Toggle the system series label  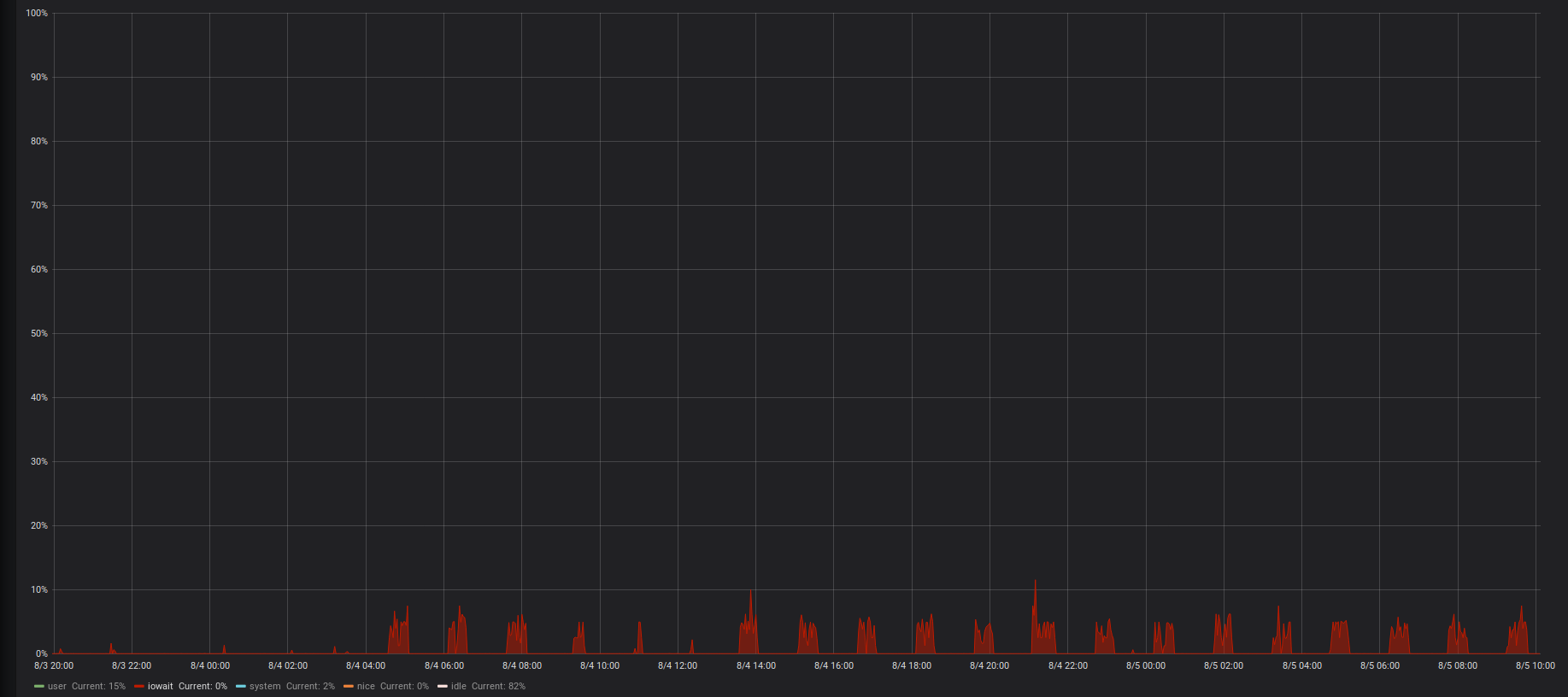pyautogui.click(x=265, y=687)
